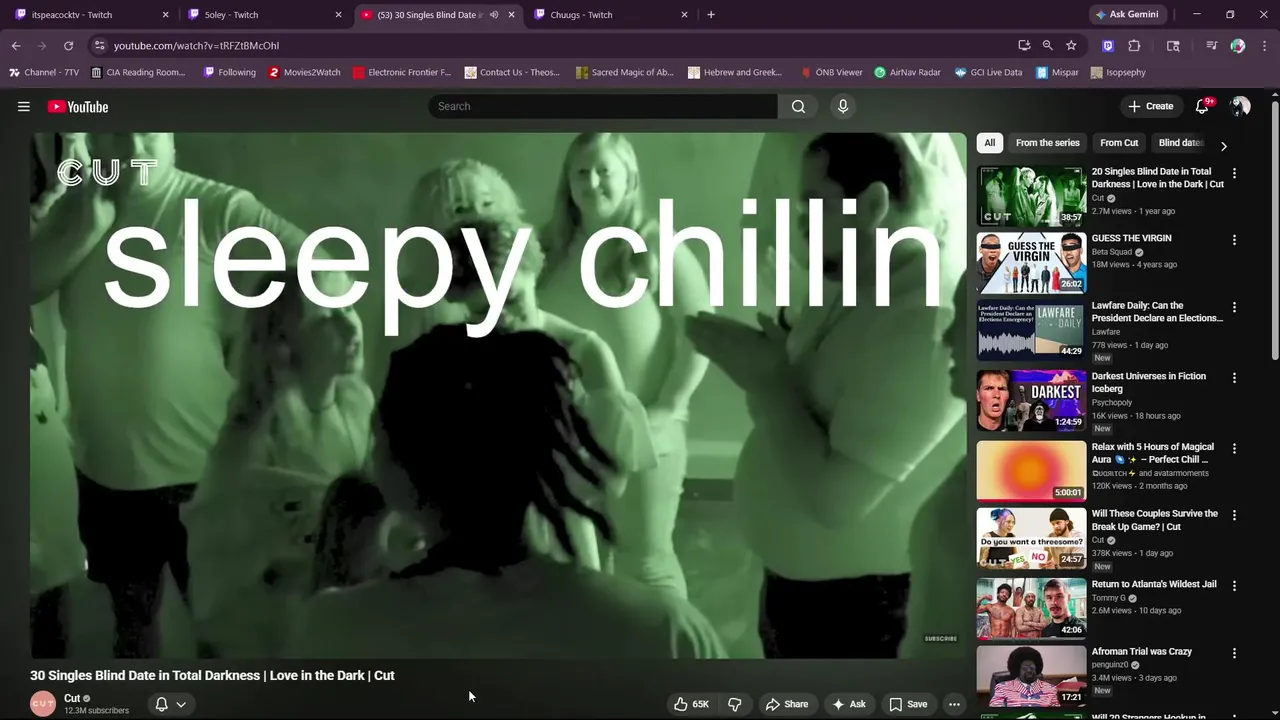The height and width of the screenshot is (720, 1280).
Task: Open options for Darkest Universes in Fiction
Action: [x=1234, y=378]
